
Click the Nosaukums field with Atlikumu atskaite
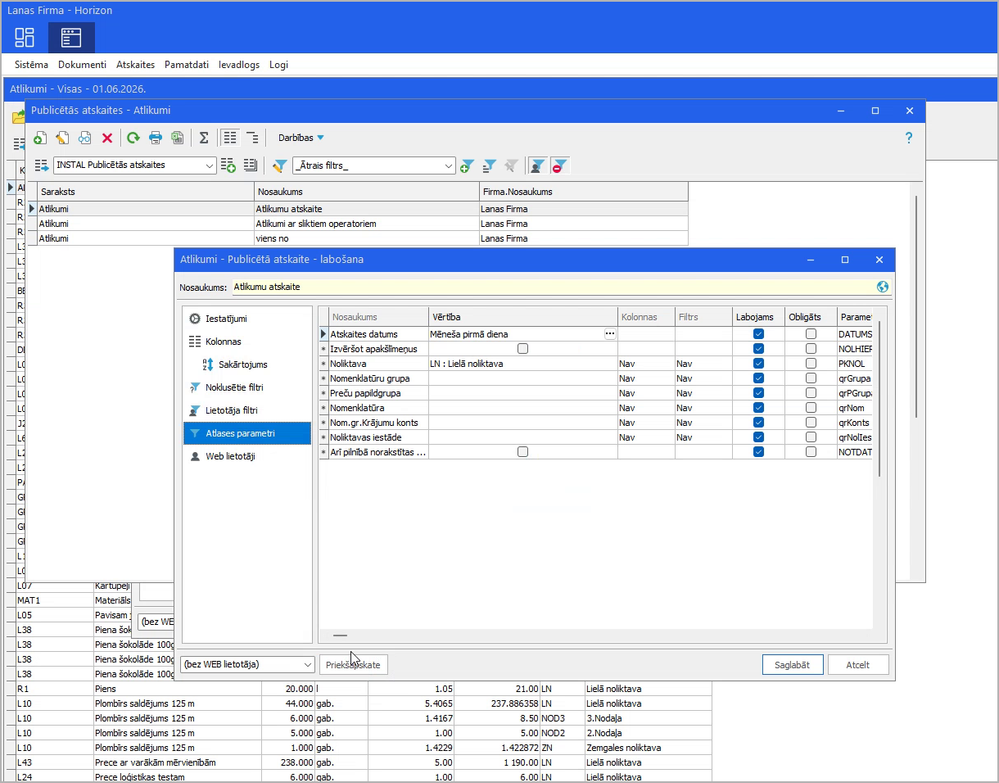point(553,287)
